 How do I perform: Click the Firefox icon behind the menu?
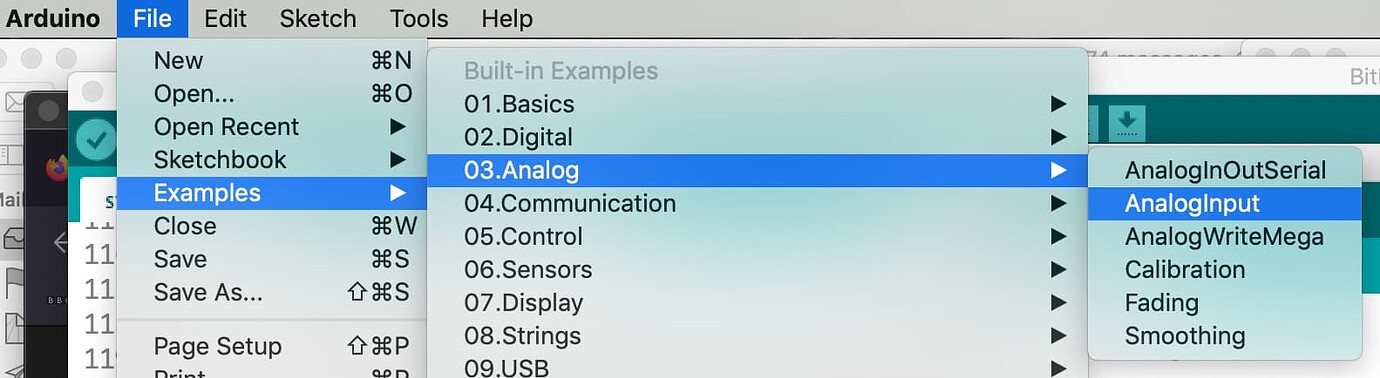coord(57,167)
